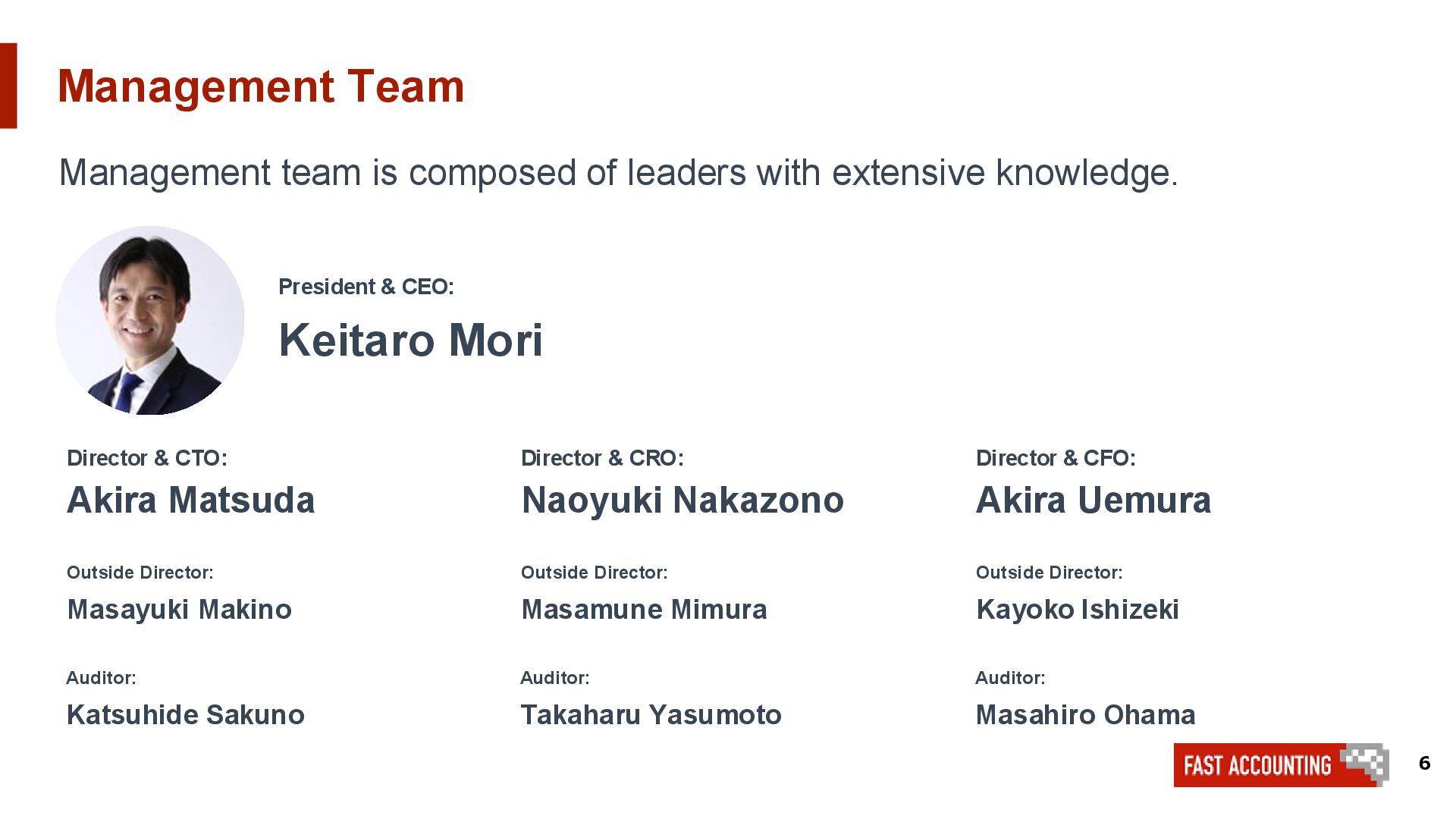Image resolution: width=1456 pixels, height=819 pixels.
Task: Click the slide page number 6
Action: 1425,763
